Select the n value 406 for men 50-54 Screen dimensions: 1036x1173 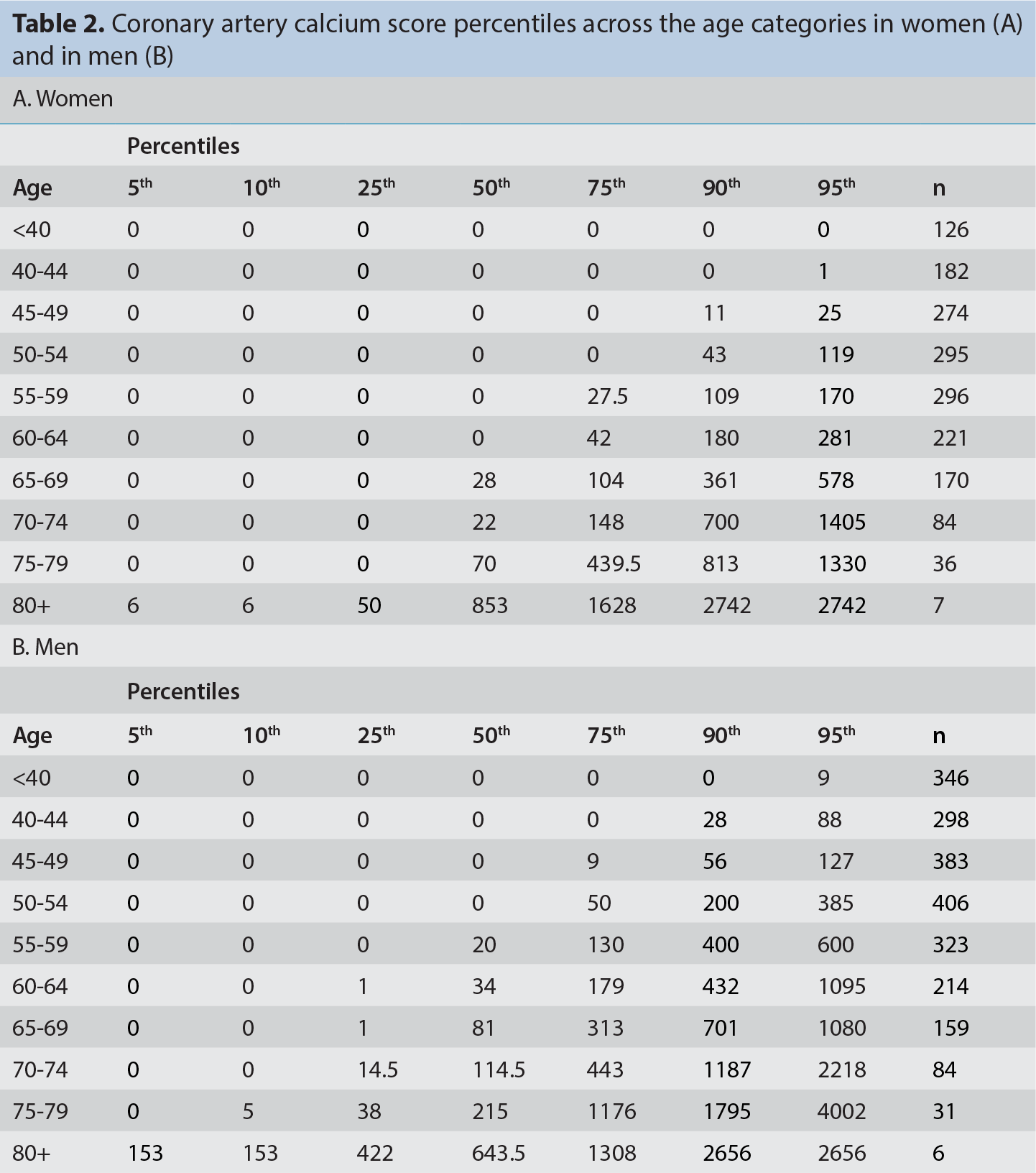click(951, 903)
